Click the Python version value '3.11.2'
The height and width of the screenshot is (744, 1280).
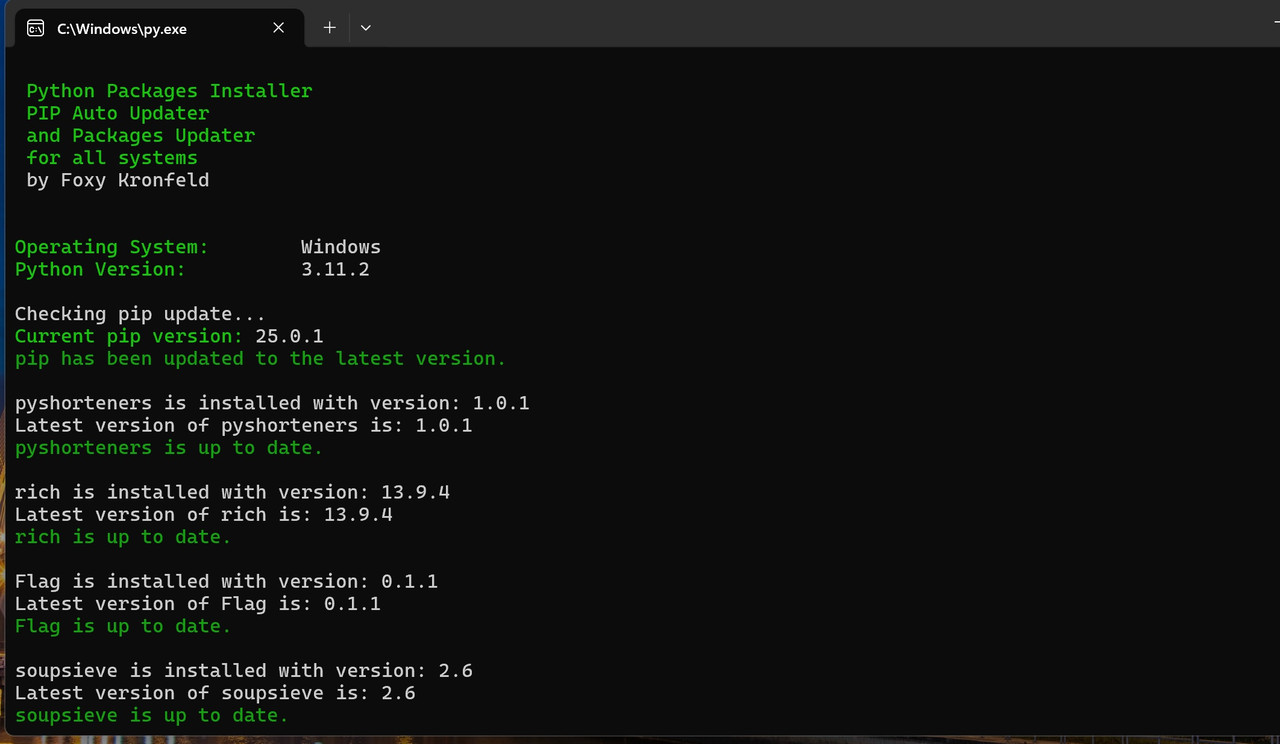click(335, 269)
